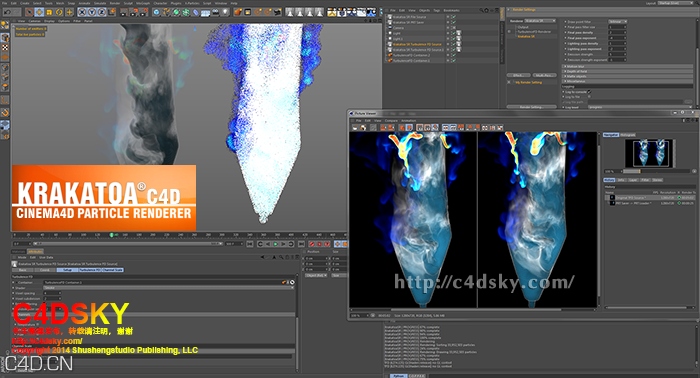The image size is (700, 378).
Task: Select the Live Selection tool icon
Action: [29, 12]
